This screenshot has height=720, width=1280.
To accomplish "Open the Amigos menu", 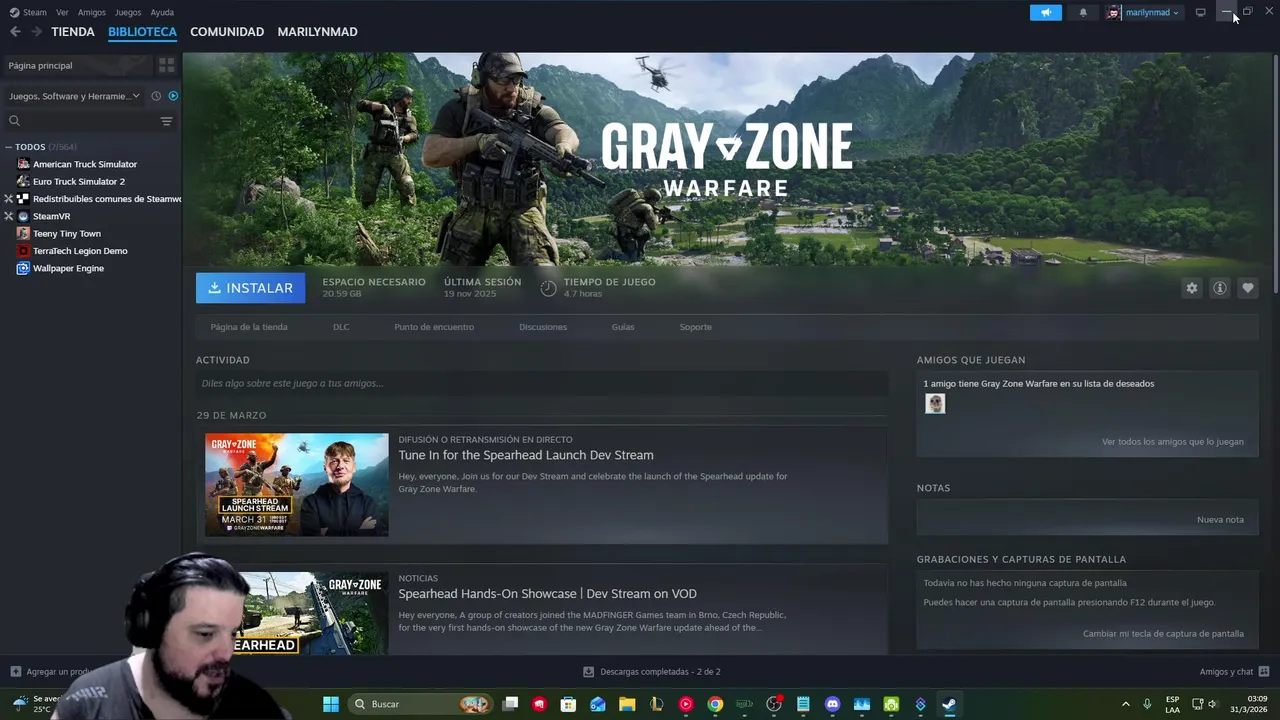I will pos(91,12).
